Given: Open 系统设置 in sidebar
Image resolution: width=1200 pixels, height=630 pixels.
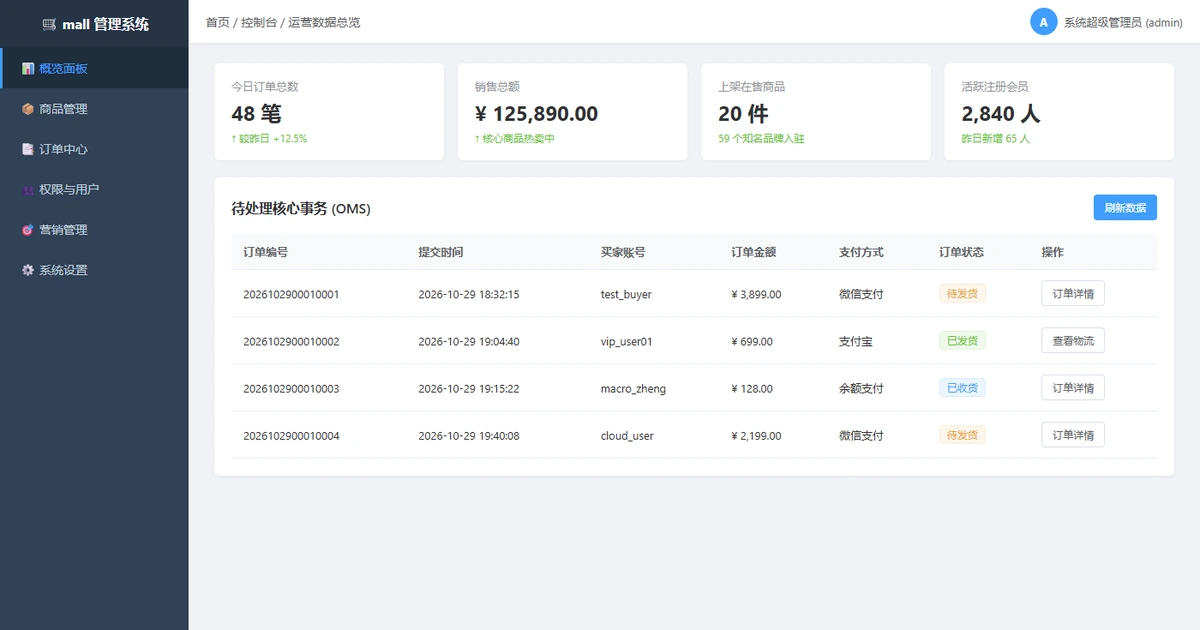Looking at the screenshot, I should pyautogui.click(x=94, y=270).
